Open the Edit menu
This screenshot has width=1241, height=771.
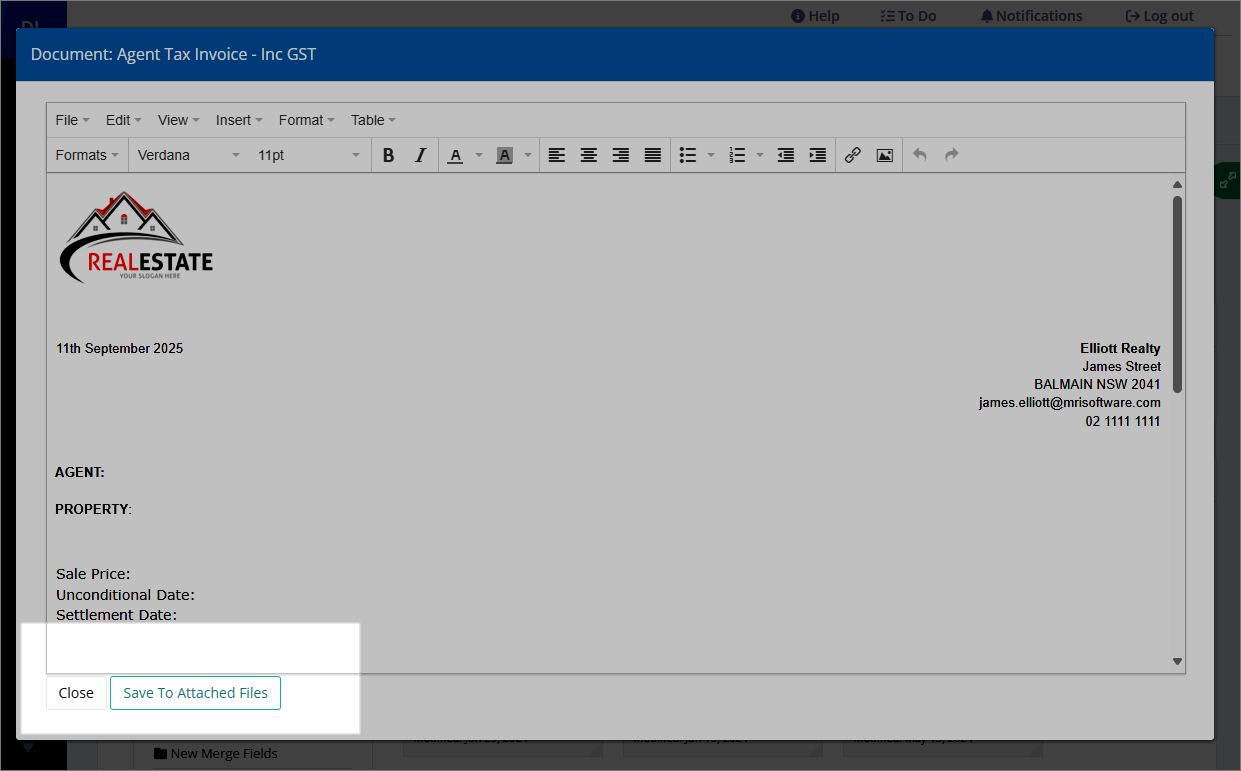(x=124, y=120)
